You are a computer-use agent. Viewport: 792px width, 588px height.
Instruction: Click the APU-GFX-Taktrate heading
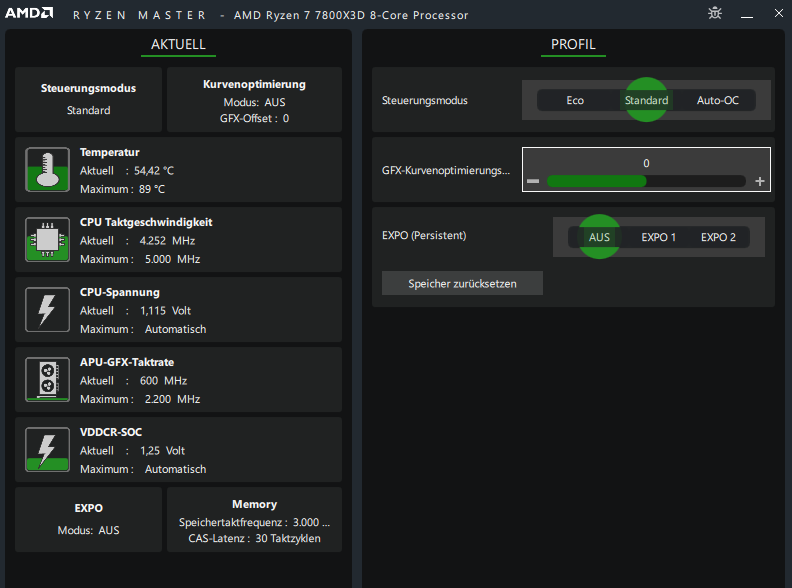(x=127, y=362)
